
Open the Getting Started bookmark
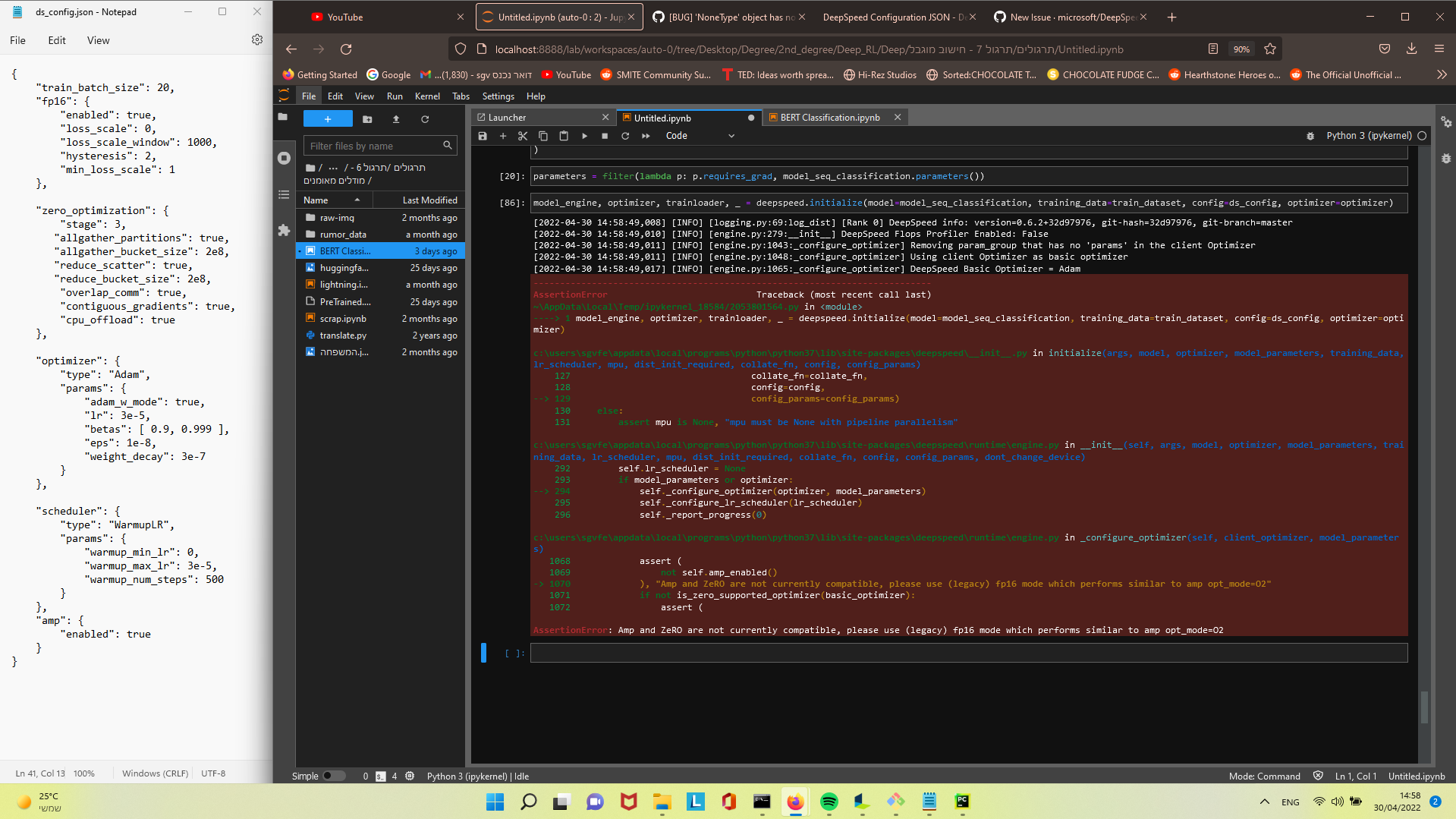pyautogui.click(x=319, y=74)
